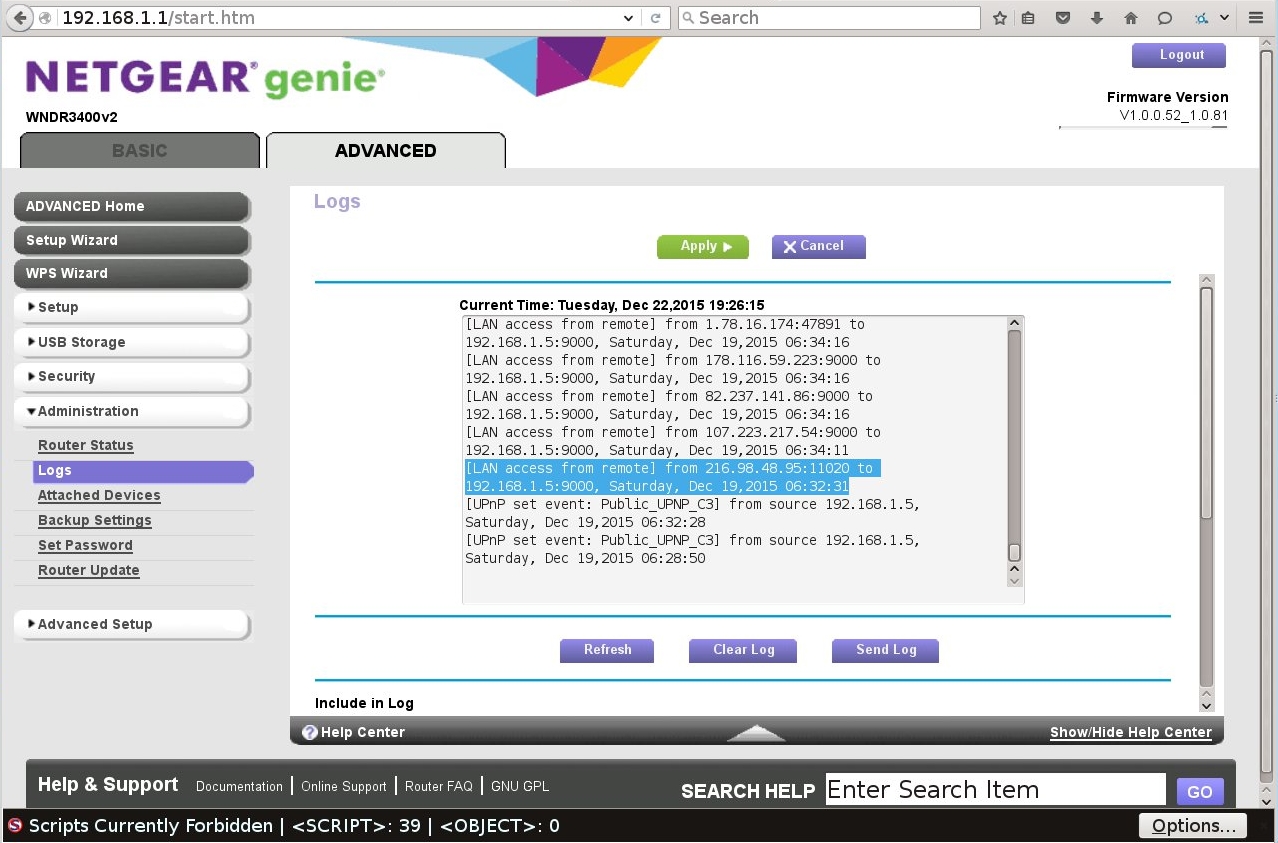Click UPnP set event entry at 06:28:50
Screen dimensions: 1278x843
[x=693, y=549]
